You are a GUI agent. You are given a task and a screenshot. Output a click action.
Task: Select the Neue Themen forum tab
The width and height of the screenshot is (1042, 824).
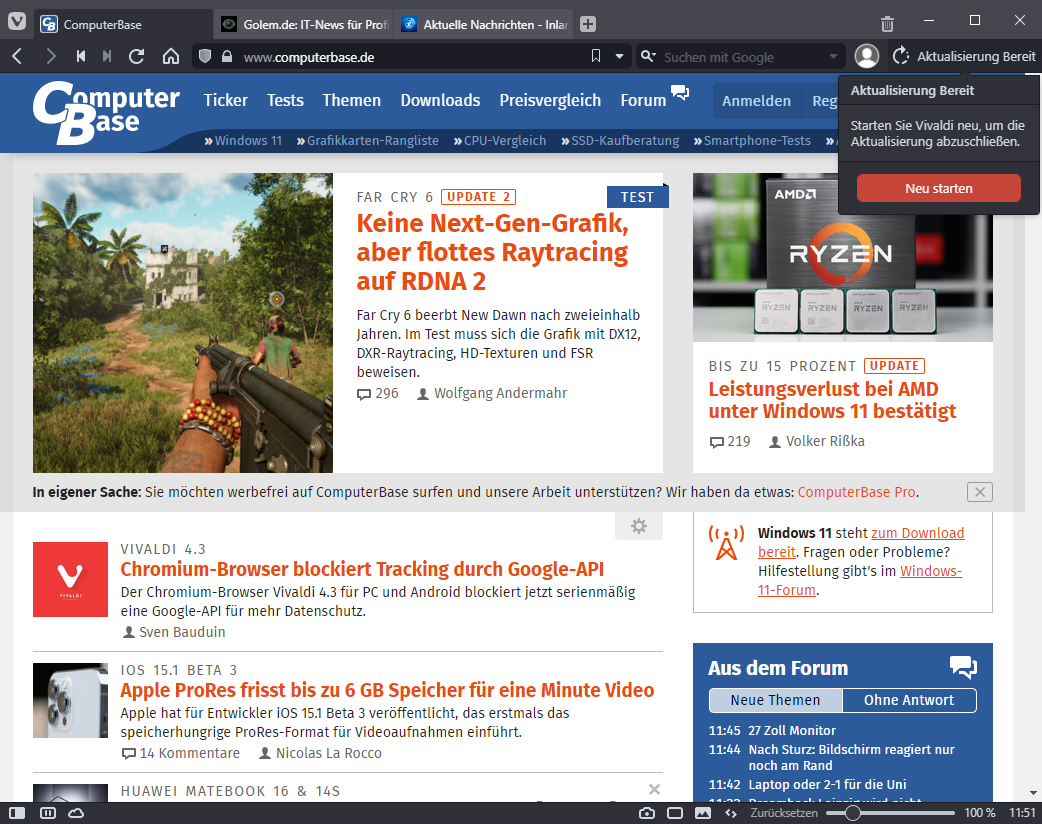776,700
